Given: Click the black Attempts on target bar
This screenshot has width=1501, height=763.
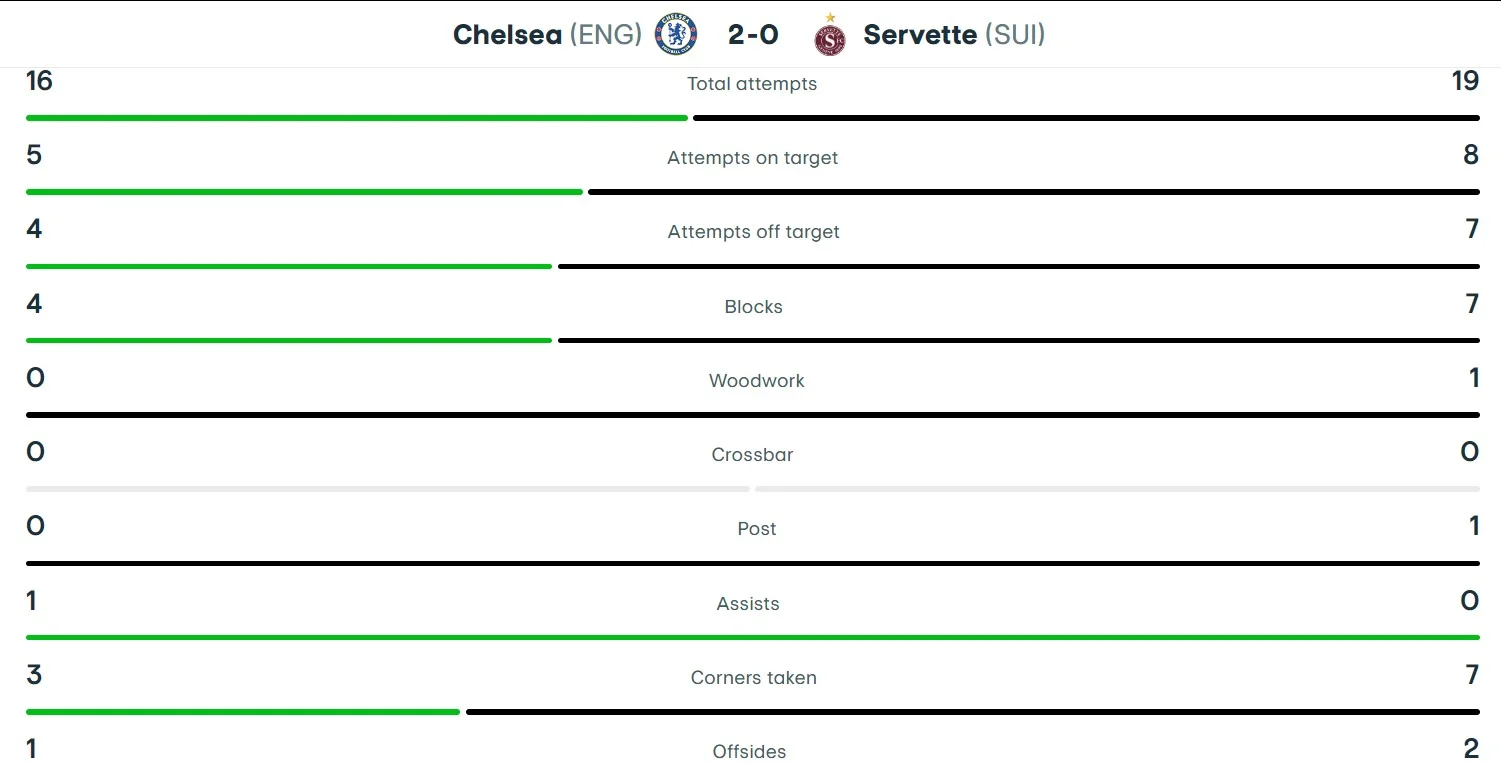Looking at the screenshot, I should click(1033, 192).
